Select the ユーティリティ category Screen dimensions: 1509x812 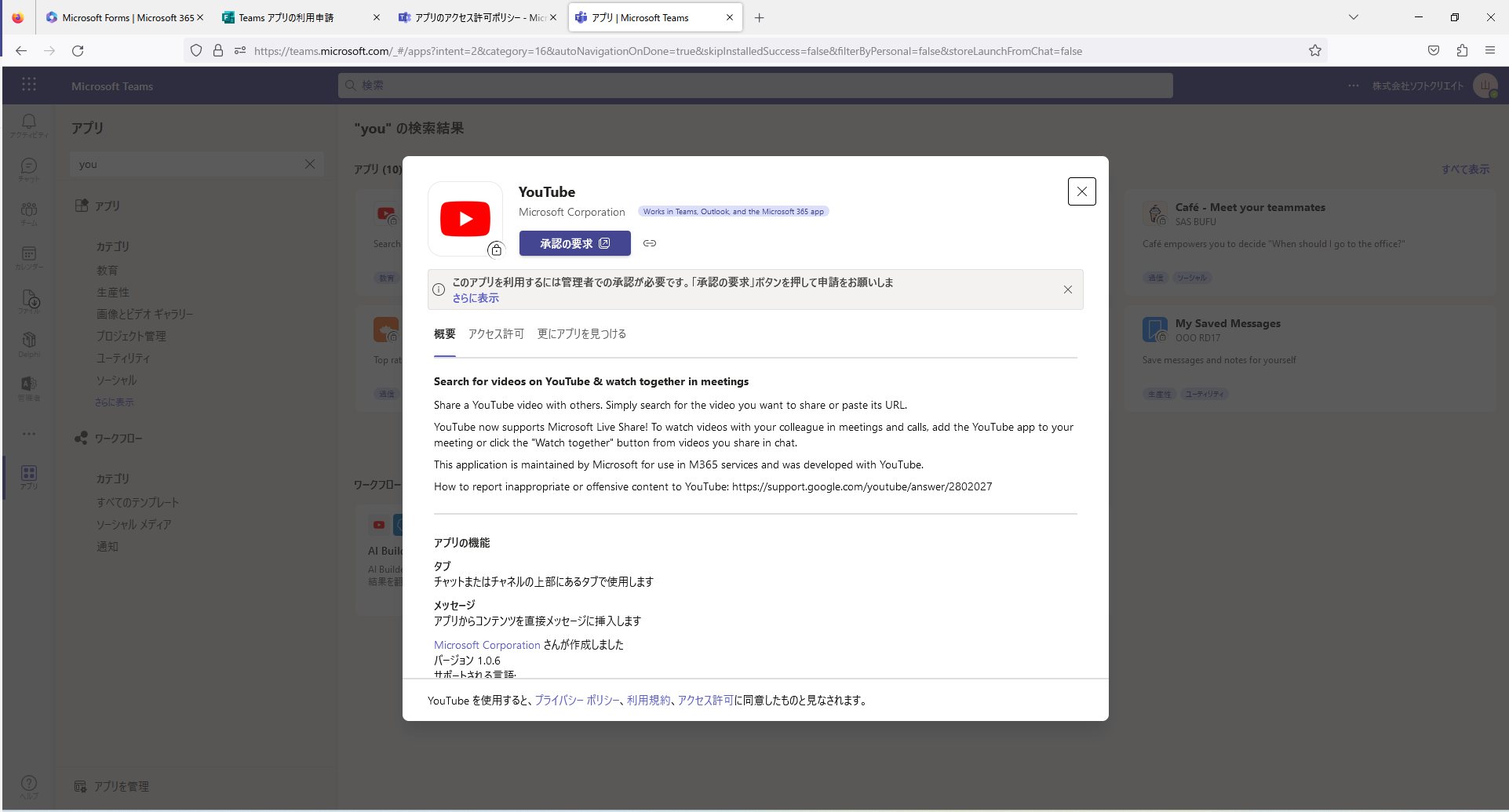click(x=123, y=359)
